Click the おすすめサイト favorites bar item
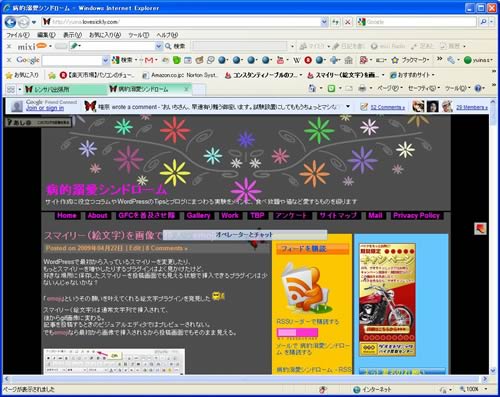 coord(412,75)
